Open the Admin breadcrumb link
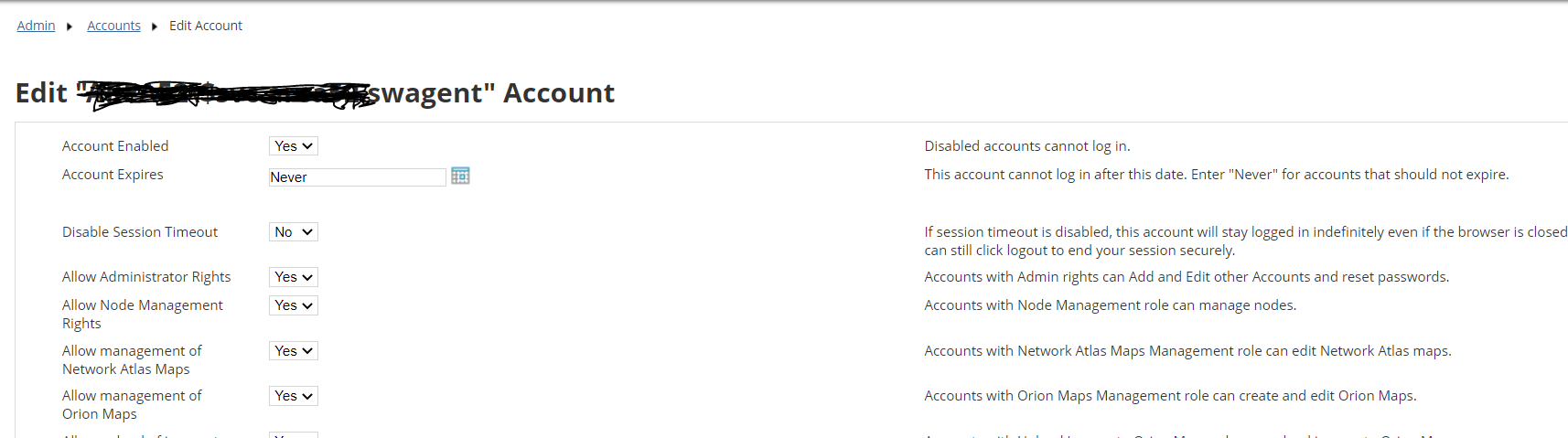 [36, 26]
